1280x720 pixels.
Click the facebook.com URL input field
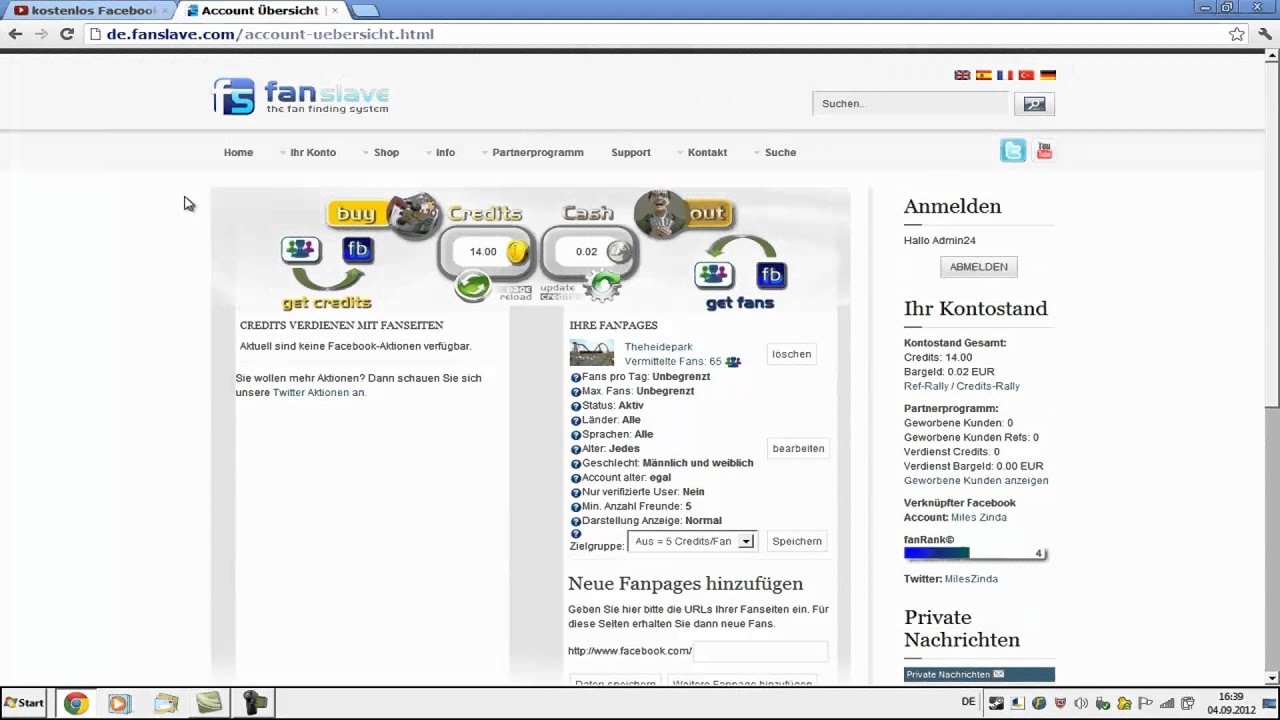(x=760, y=651)
